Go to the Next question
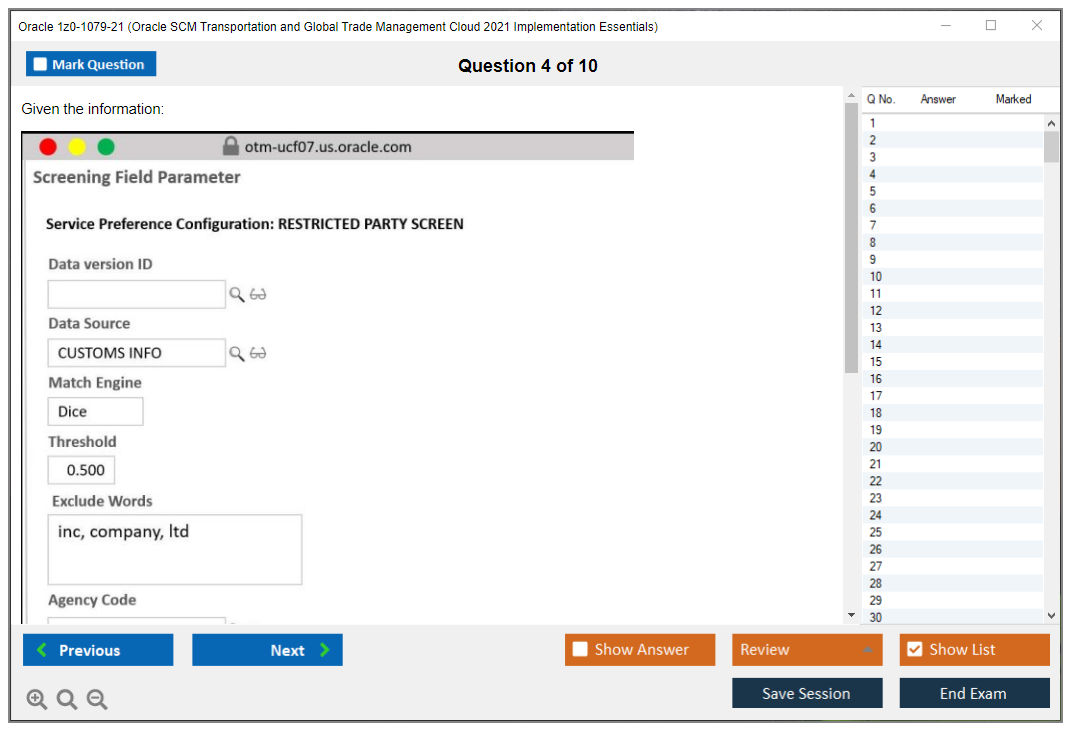This screenshot has height=735, width=1075. [267, 650]
